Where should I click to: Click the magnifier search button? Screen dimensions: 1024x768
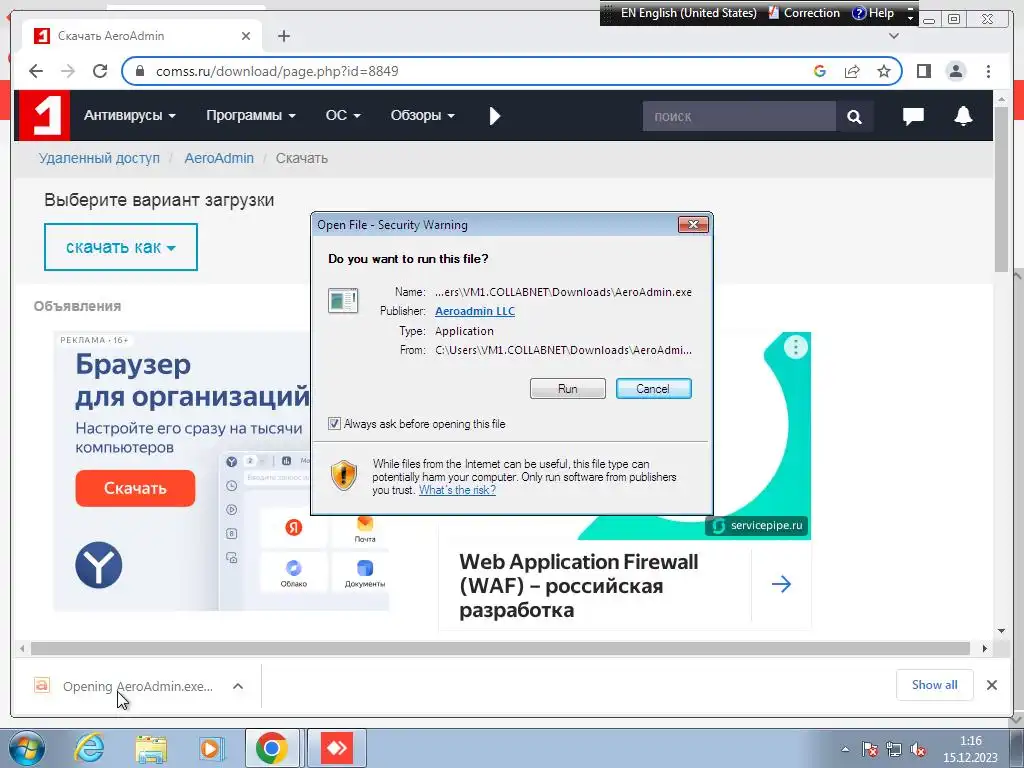tap(854, 116)
